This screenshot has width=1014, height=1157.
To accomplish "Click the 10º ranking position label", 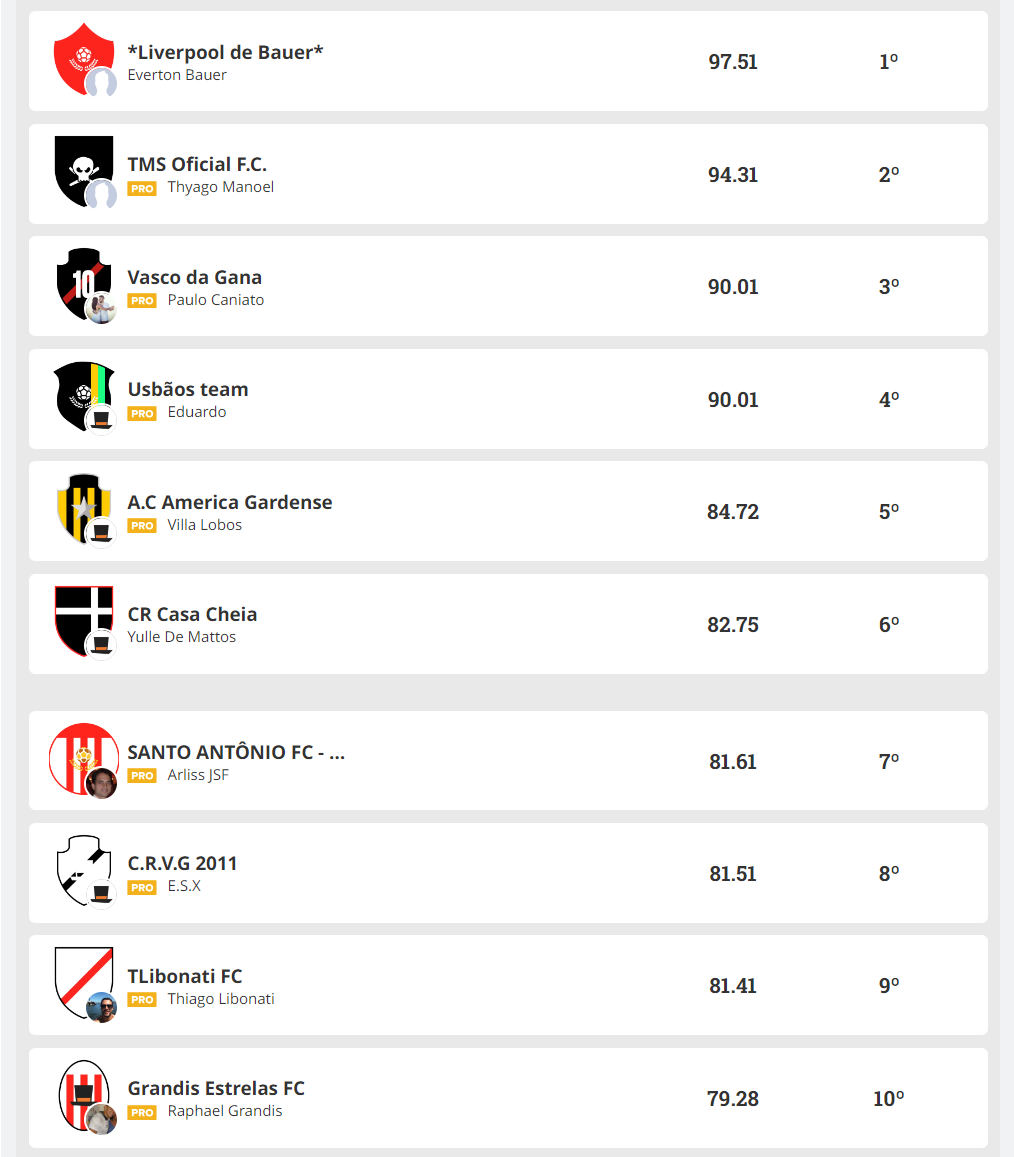I will click(x=888, y=1099).
